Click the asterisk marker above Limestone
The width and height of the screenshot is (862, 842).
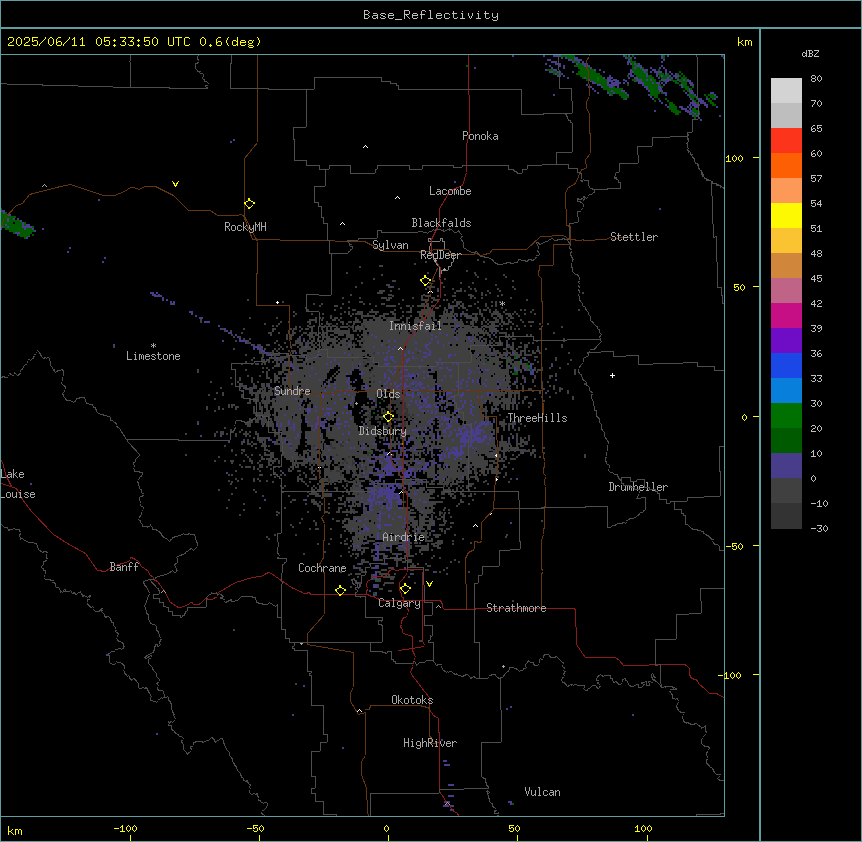153,346
